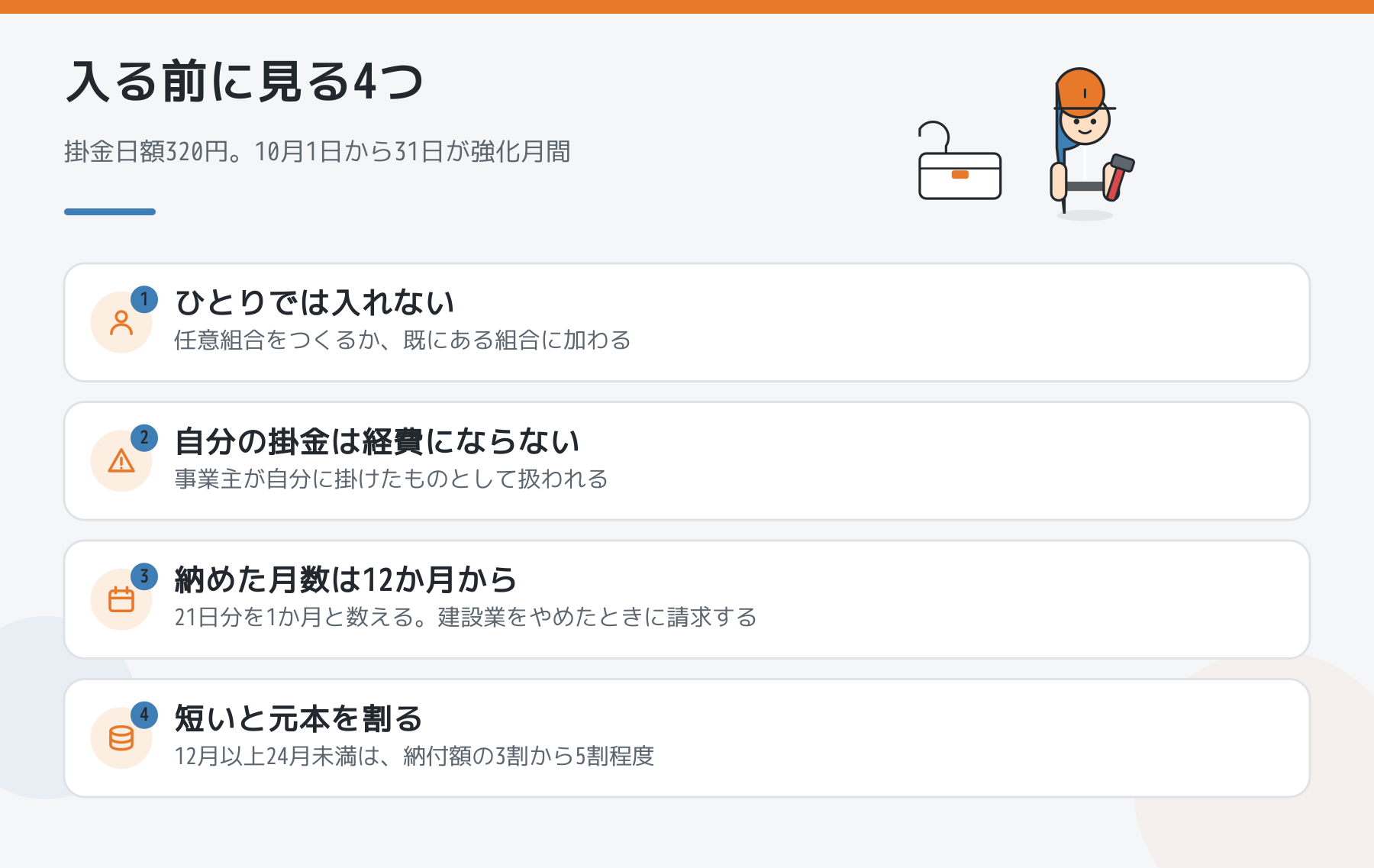Screen dimensions: 1374x868
Task: Click the subtitle 掛金日額320円。10月1日から31日が強化月間
Action: 318,152
